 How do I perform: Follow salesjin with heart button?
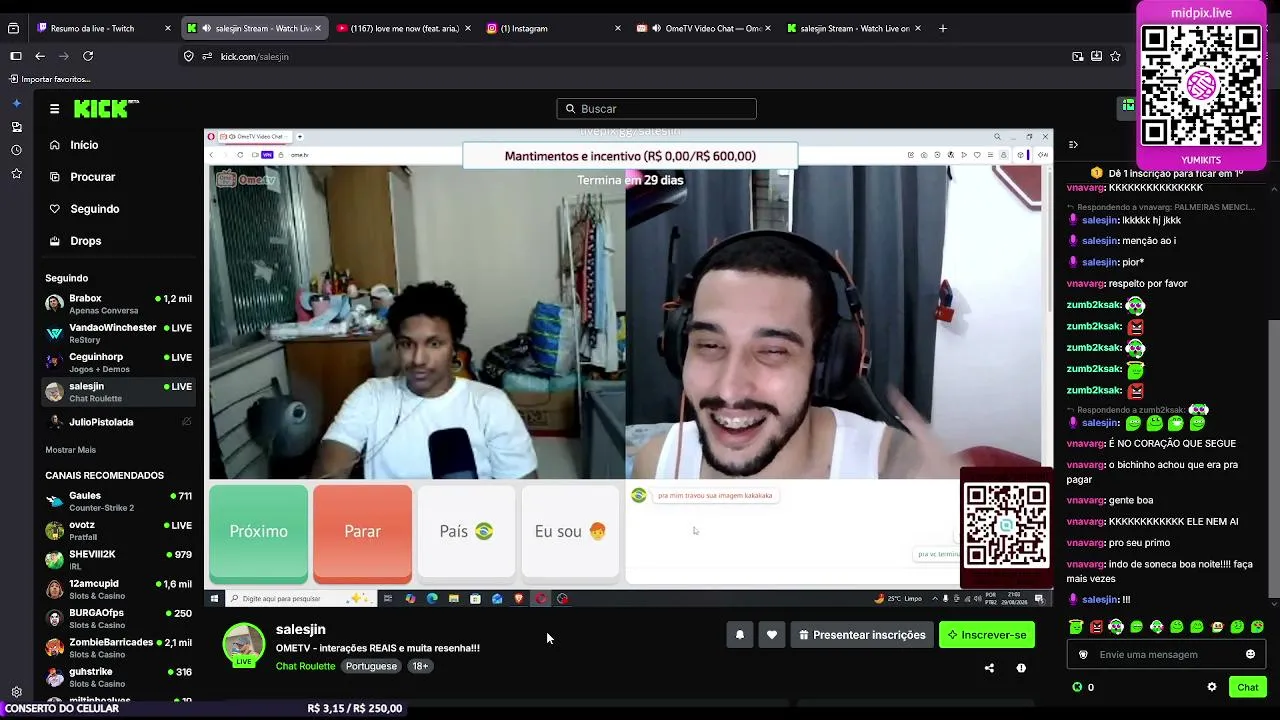point(772,635)
